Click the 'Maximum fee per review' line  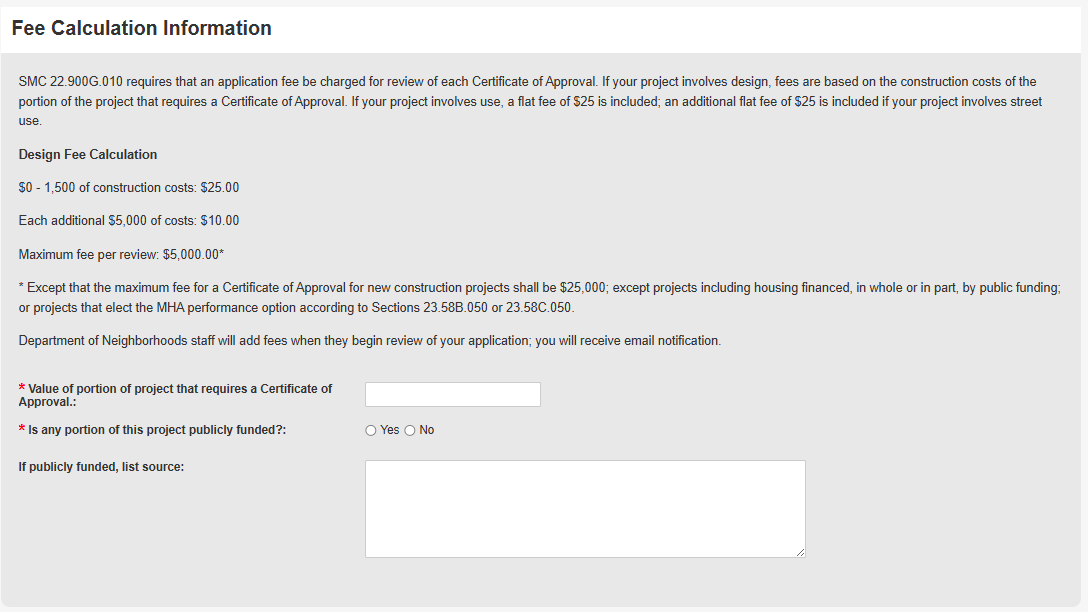[120, 254]
